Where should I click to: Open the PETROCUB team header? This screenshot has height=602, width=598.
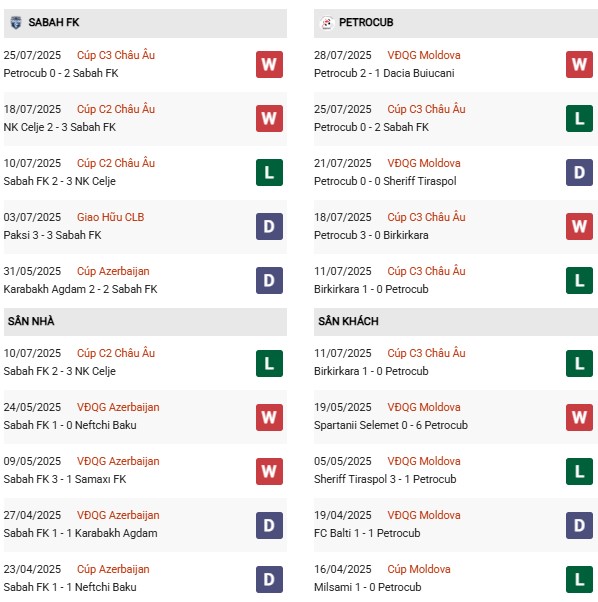click(456, 23)
